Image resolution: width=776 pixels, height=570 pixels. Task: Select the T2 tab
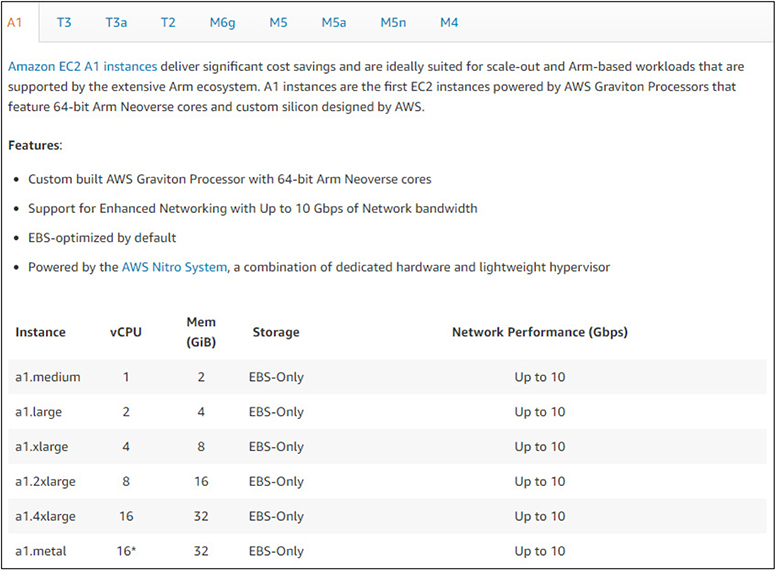(168, 21)
